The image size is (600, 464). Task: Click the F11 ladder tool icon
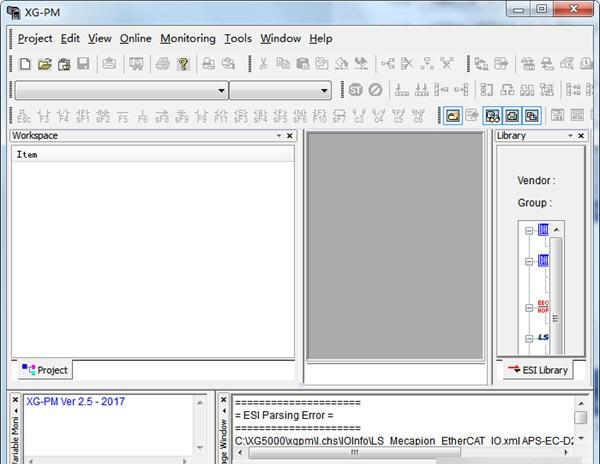pos(221,116)
